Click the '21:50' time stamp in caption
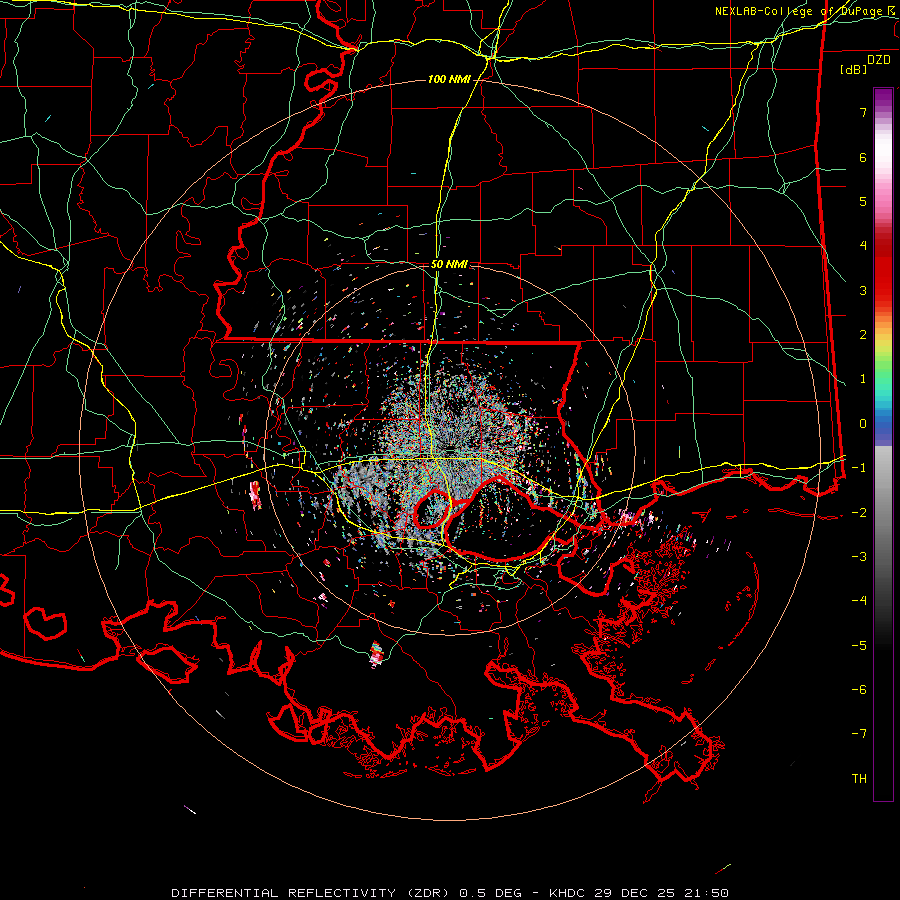 (x=706, y=893)
